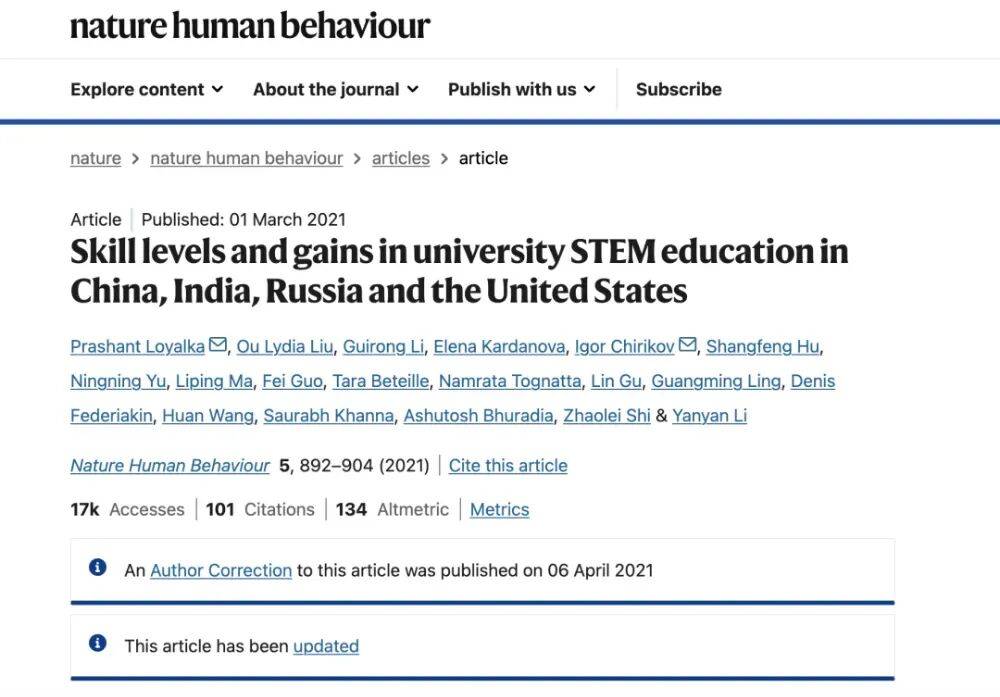Open the articles breadcrumb link
This screenshot has height=697, width=1000.
coord(400,158)
